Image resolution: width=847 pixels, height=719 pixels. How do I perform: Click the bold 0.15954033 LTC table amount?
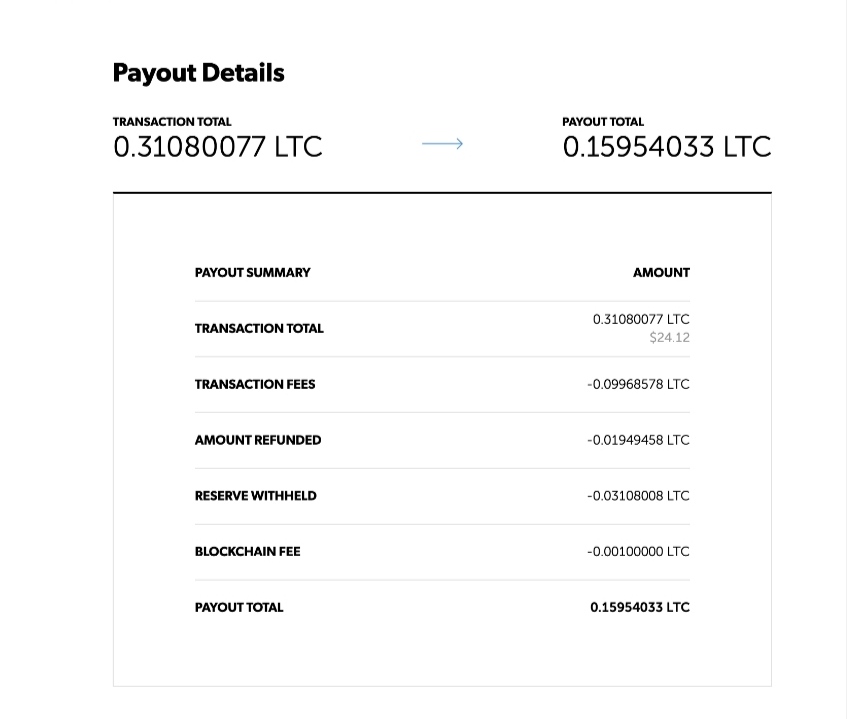(639, 607)
